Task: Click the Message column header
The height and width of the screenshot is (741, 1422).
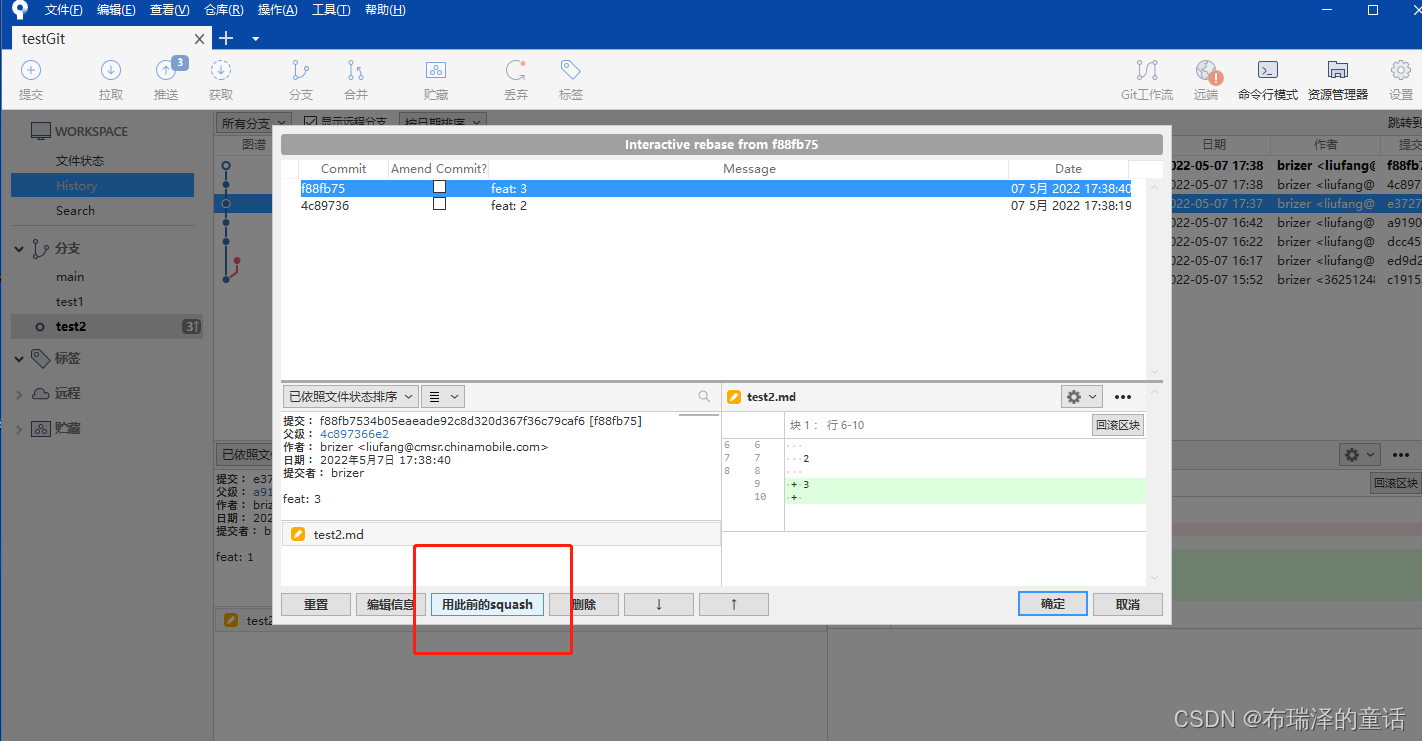Action: point(749,169)
